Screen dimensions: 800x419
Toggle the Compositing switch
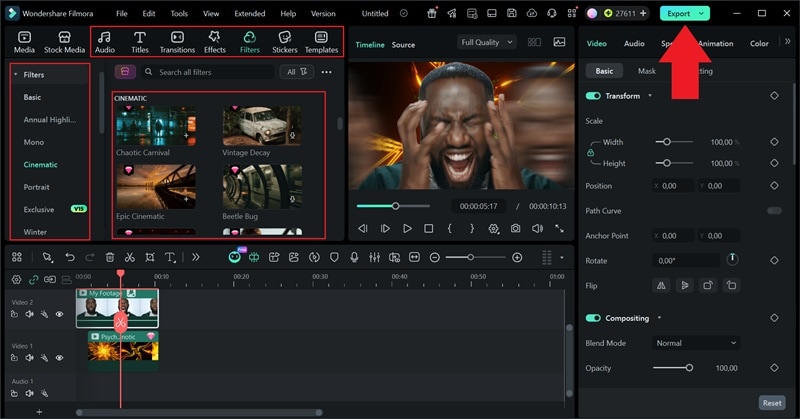pyautogui.click(x=593, y=318)
